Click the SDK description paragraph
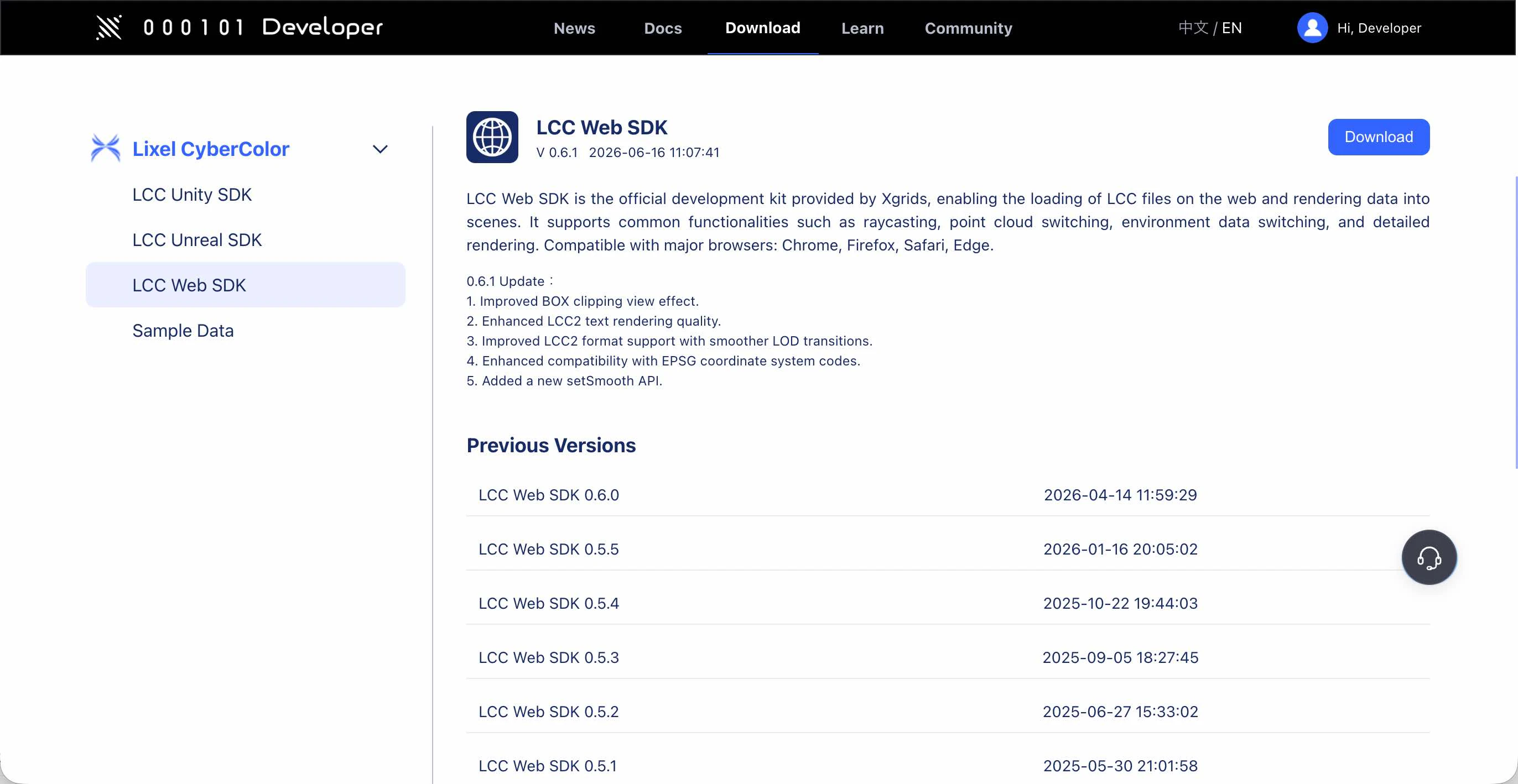 click(x=947, y=222)
